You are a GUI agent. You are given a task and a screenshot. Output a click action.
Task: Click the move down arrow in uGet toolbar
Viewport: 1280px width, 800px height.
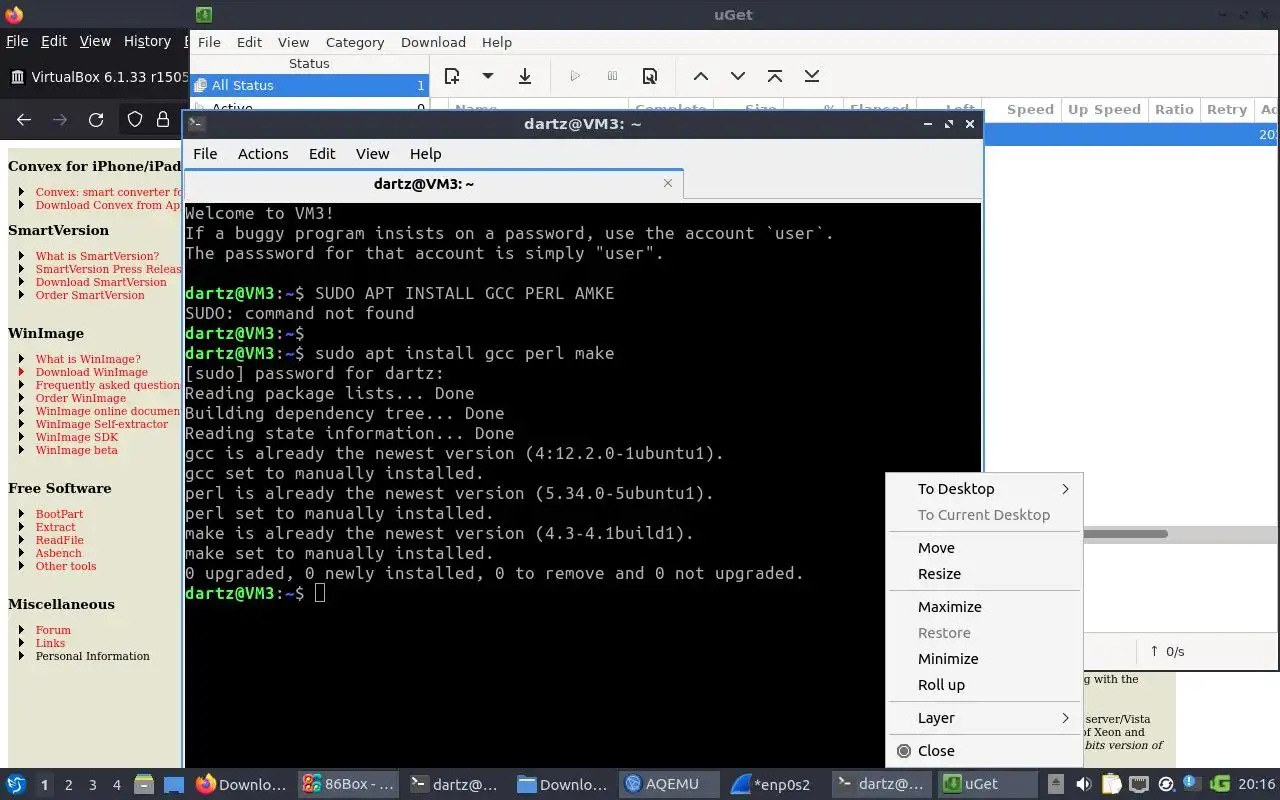(x=738, y=76)
